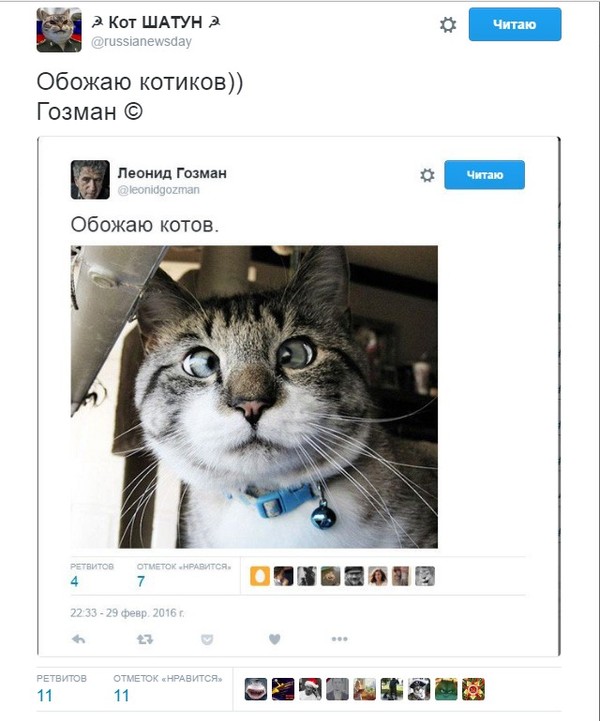Click the retweet icon under the embedded tweet
This screenshot has height=721, width=600.
[145, 639]
